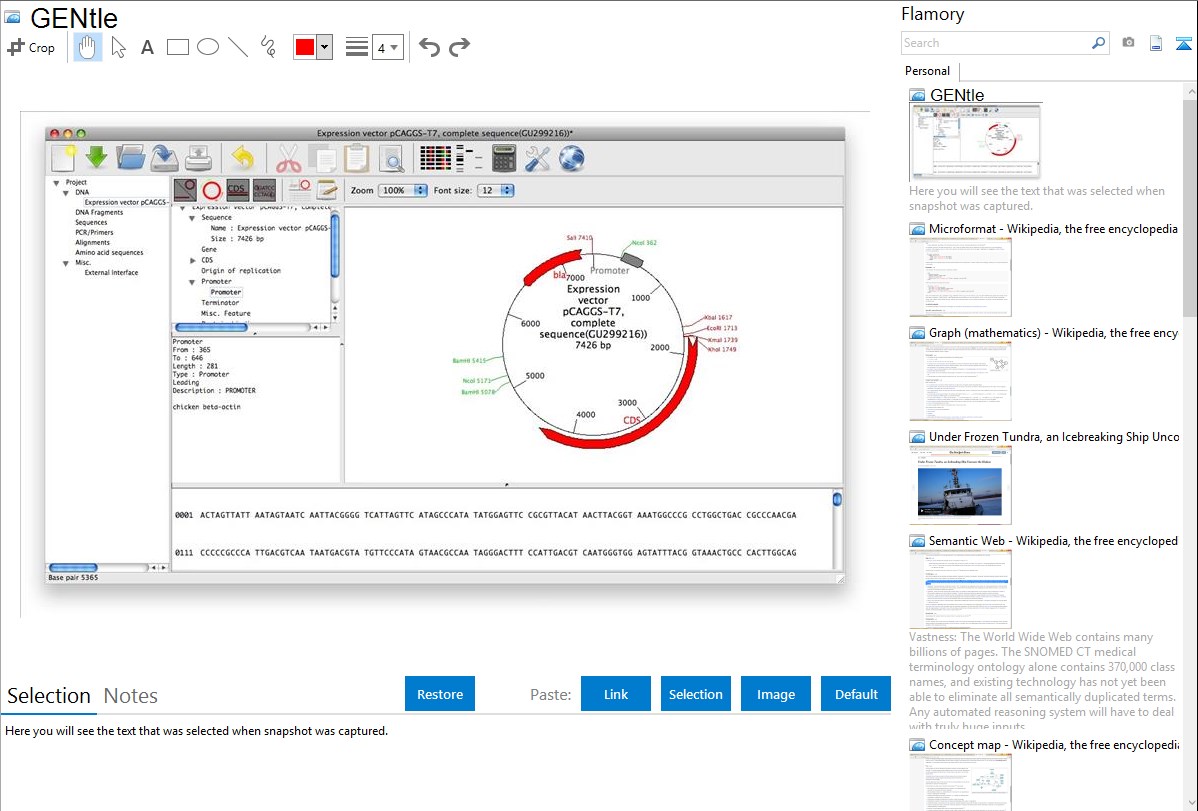The image size is (1198, 811).
Task: Expand the CDS node in feature tree
Action: [x=193, y=261]
